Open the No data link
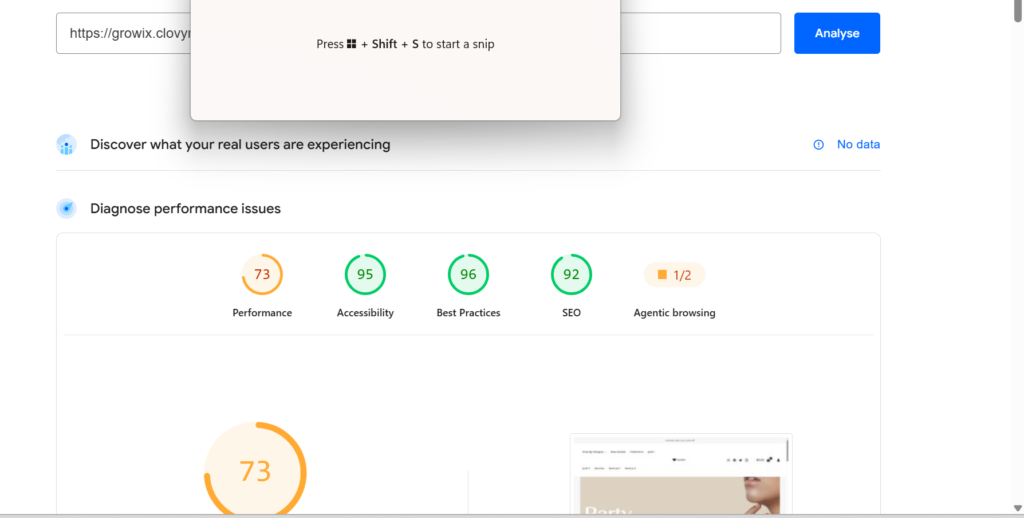 858,144
